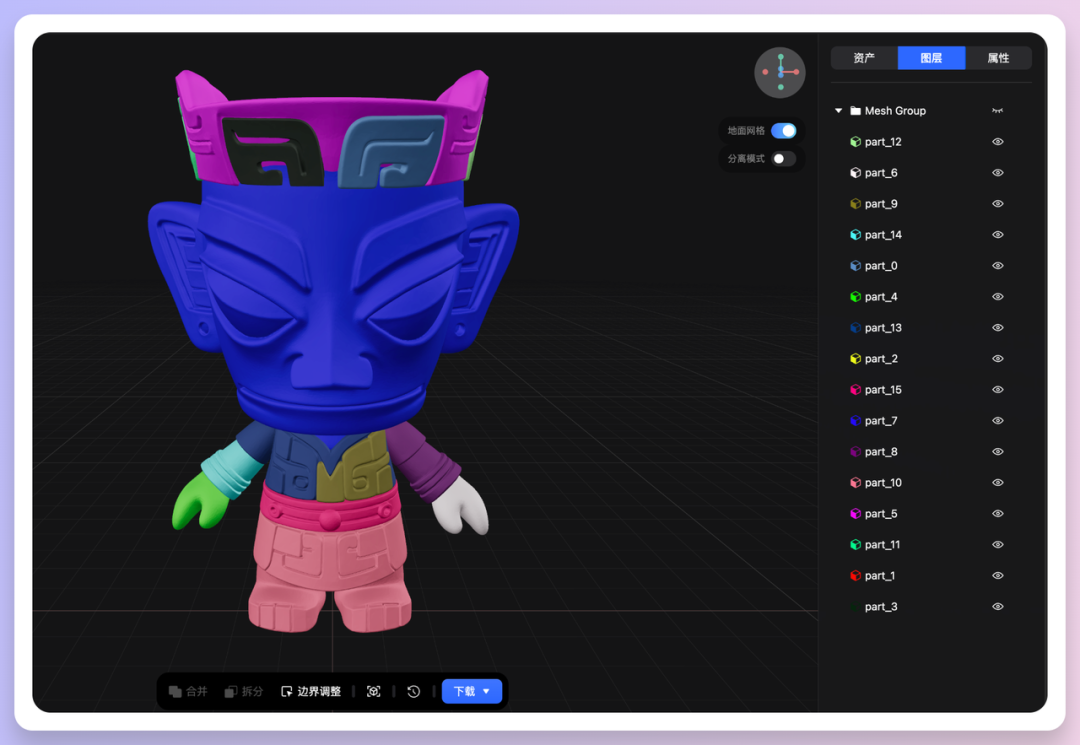Click the 3D focus view icon in toolbar
Viewport: 1080px width, 745px height.
[374, 691]
